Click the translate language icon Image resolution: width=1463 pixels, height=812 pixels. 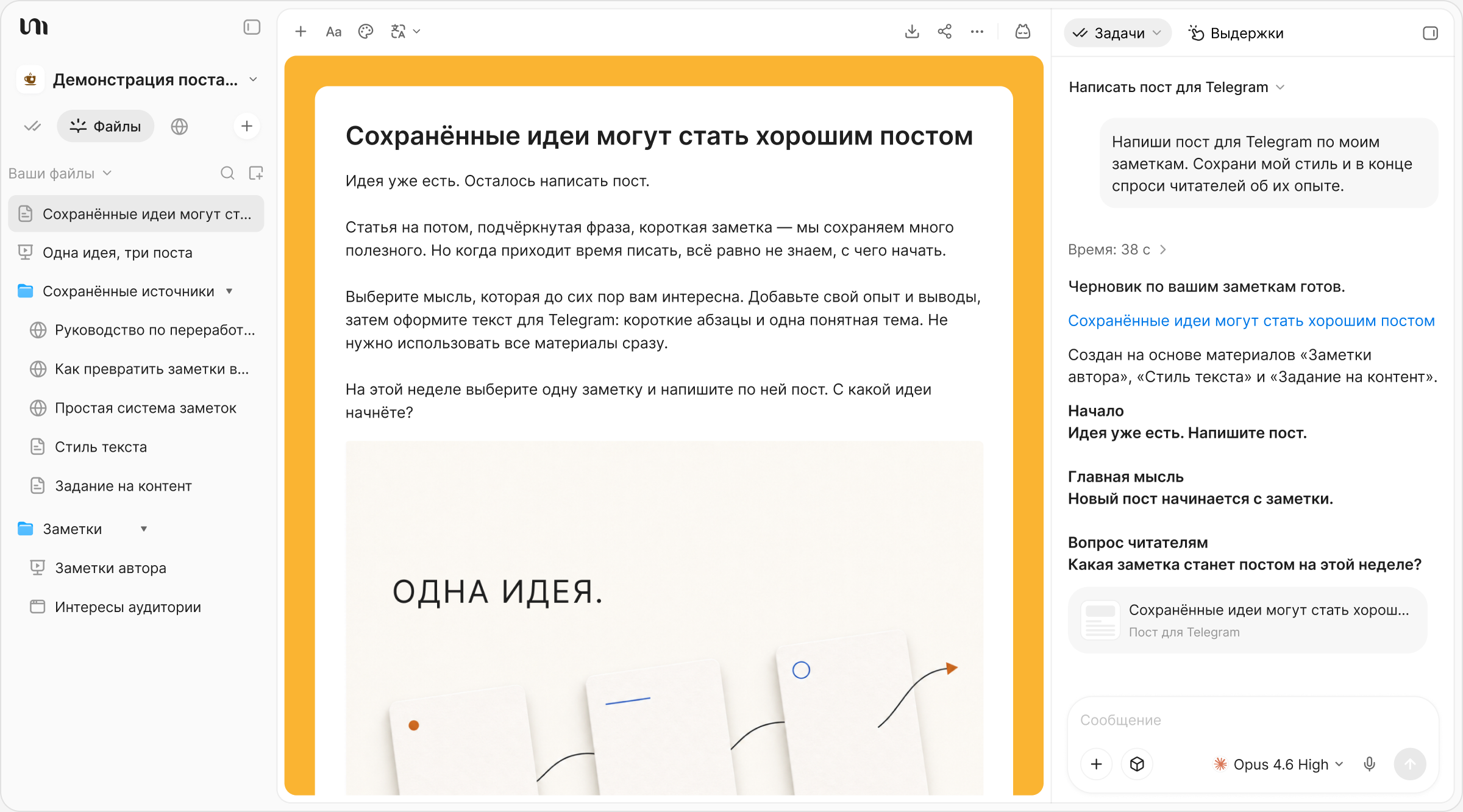(x=398, y=32)
